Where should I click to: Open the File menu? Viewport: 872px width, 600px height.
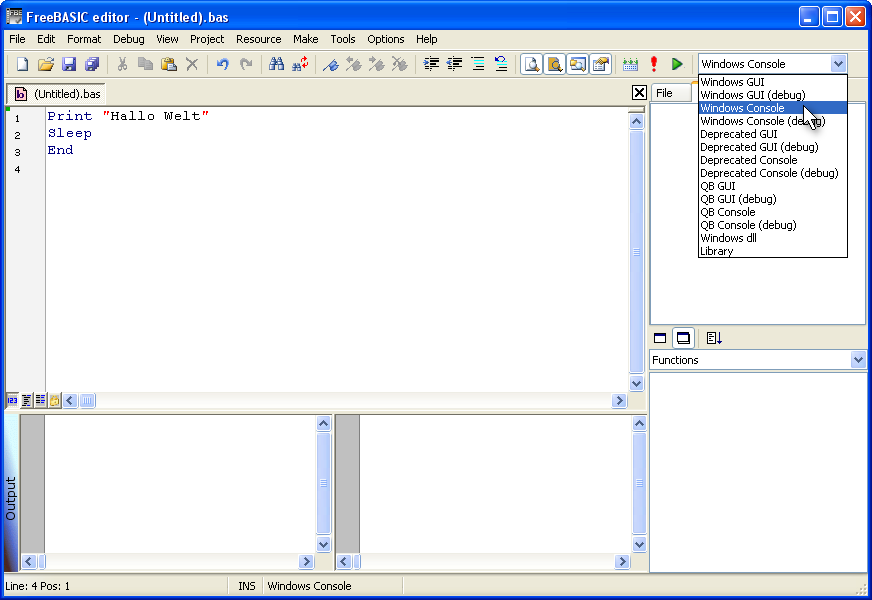coord(17,39)
